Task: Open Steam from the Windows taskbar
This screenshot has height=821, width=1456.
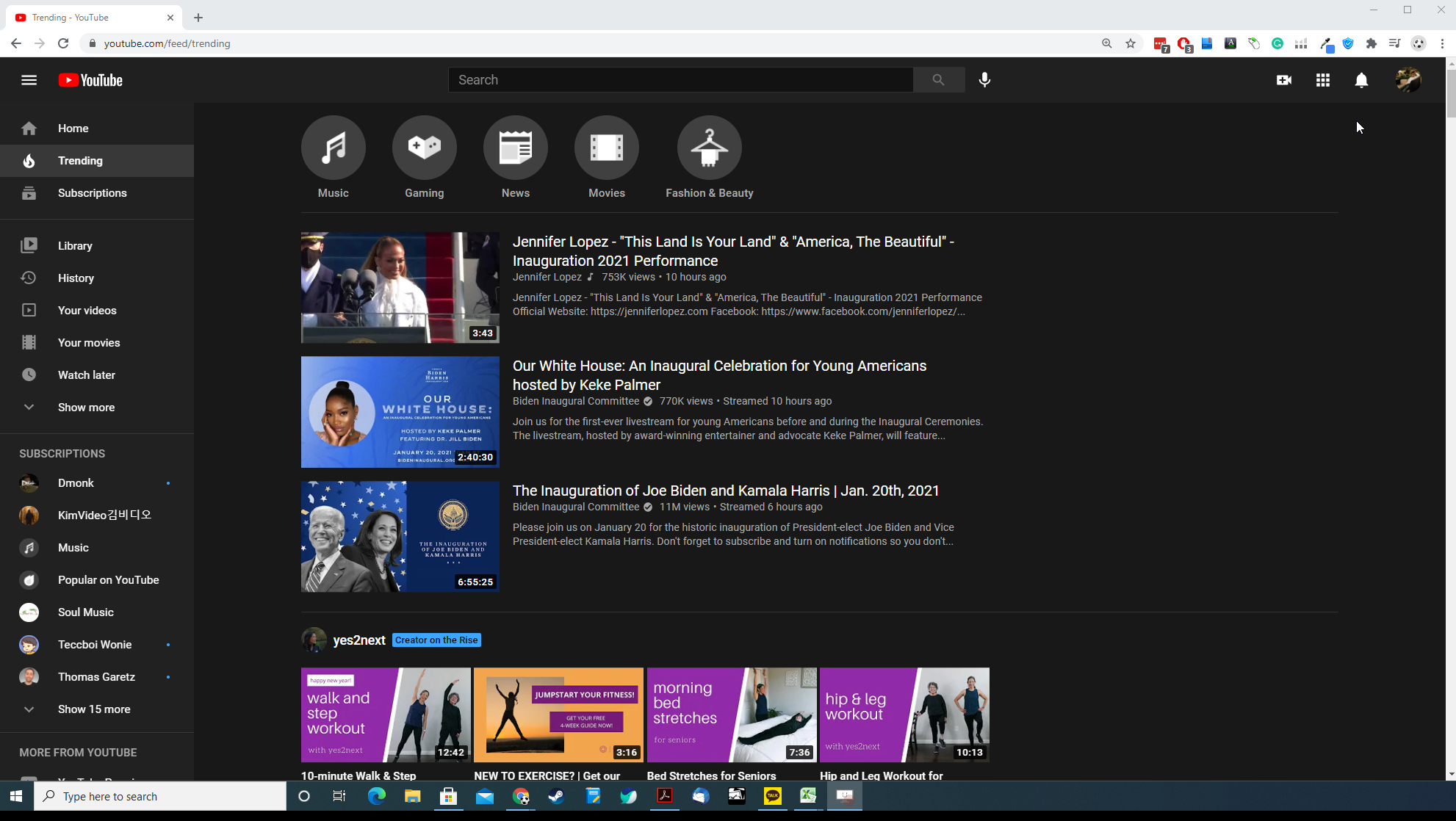Action: coord(556,796)
